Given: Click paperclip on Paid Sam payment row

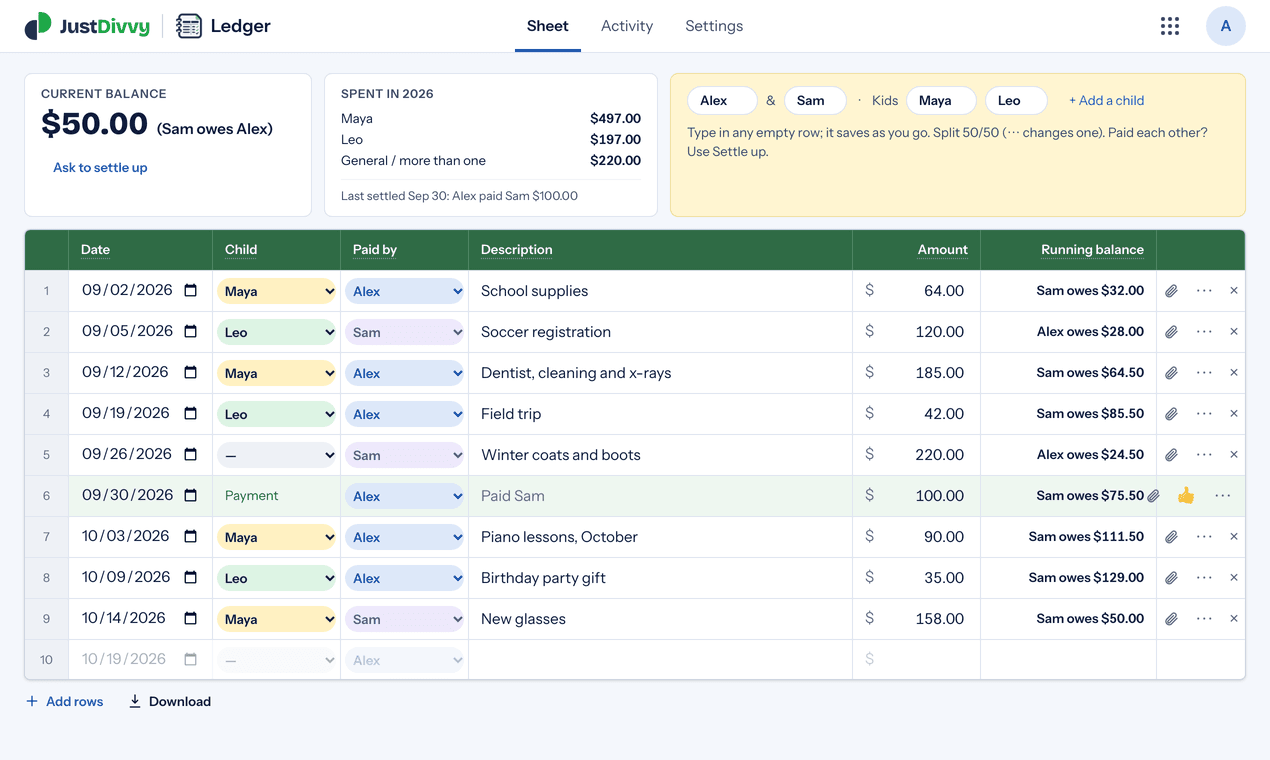Looking at the screenshot, I should point(1153,496).
